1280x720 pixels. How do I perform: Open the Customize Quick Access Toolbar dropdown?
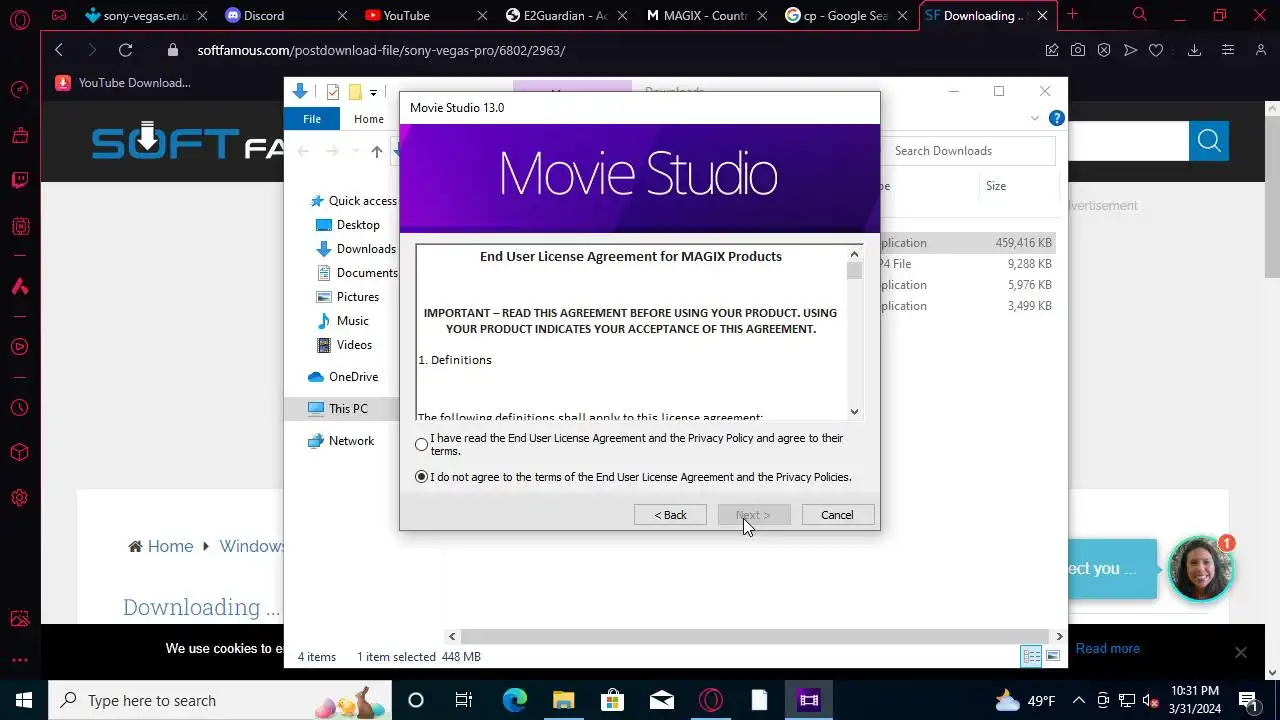coord(373,92)
